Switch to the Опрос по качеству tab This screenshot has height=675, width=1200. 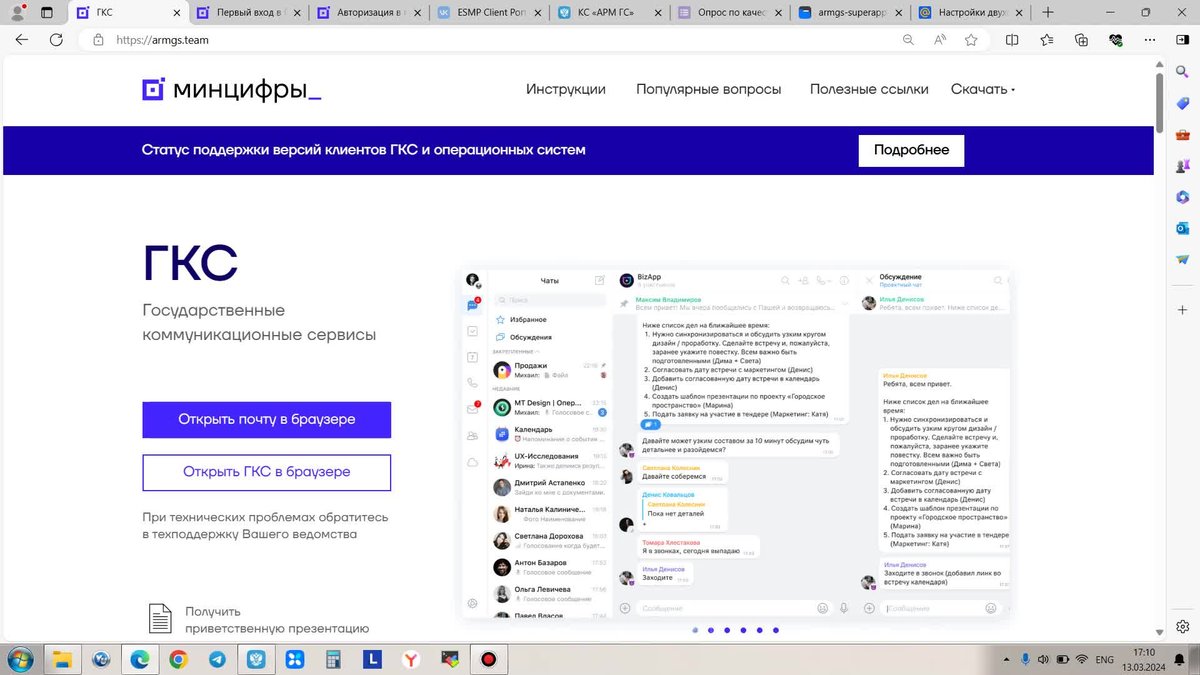(x=728, y=13)
